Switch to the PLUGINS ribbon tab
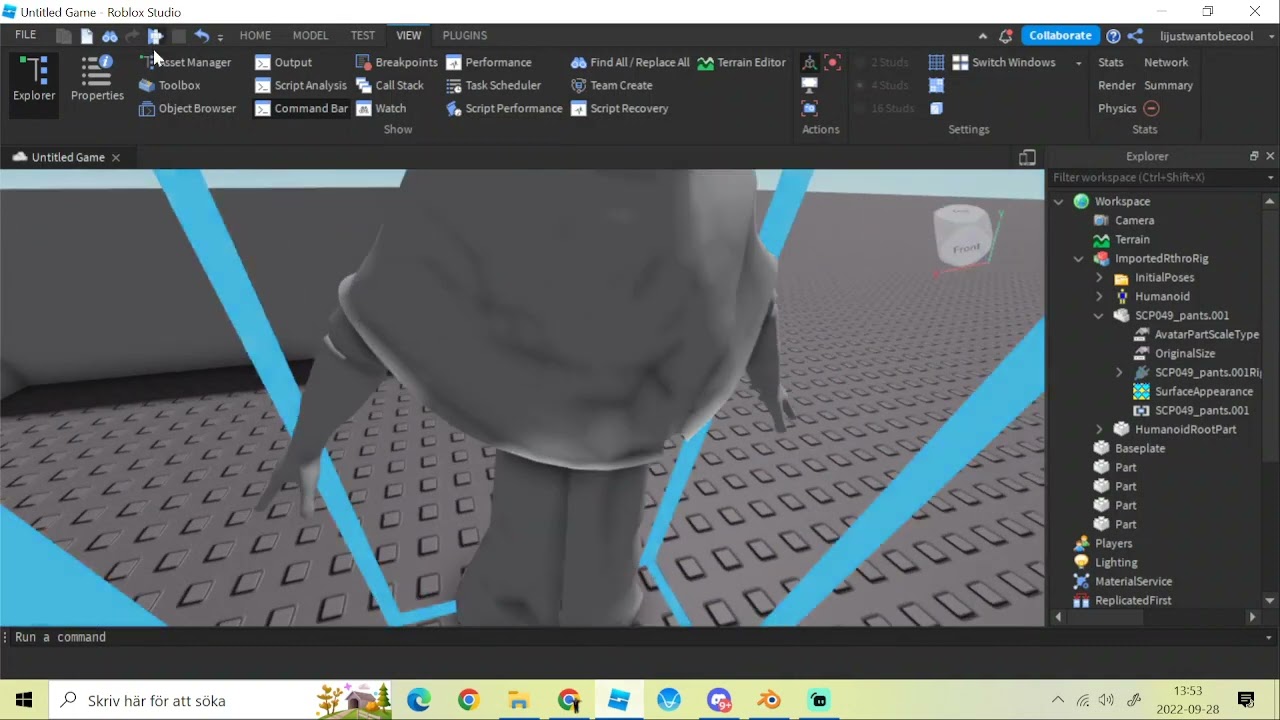The width and height of the screenshot is (1280, 720). pyautogui.click(x=465, y=35)
